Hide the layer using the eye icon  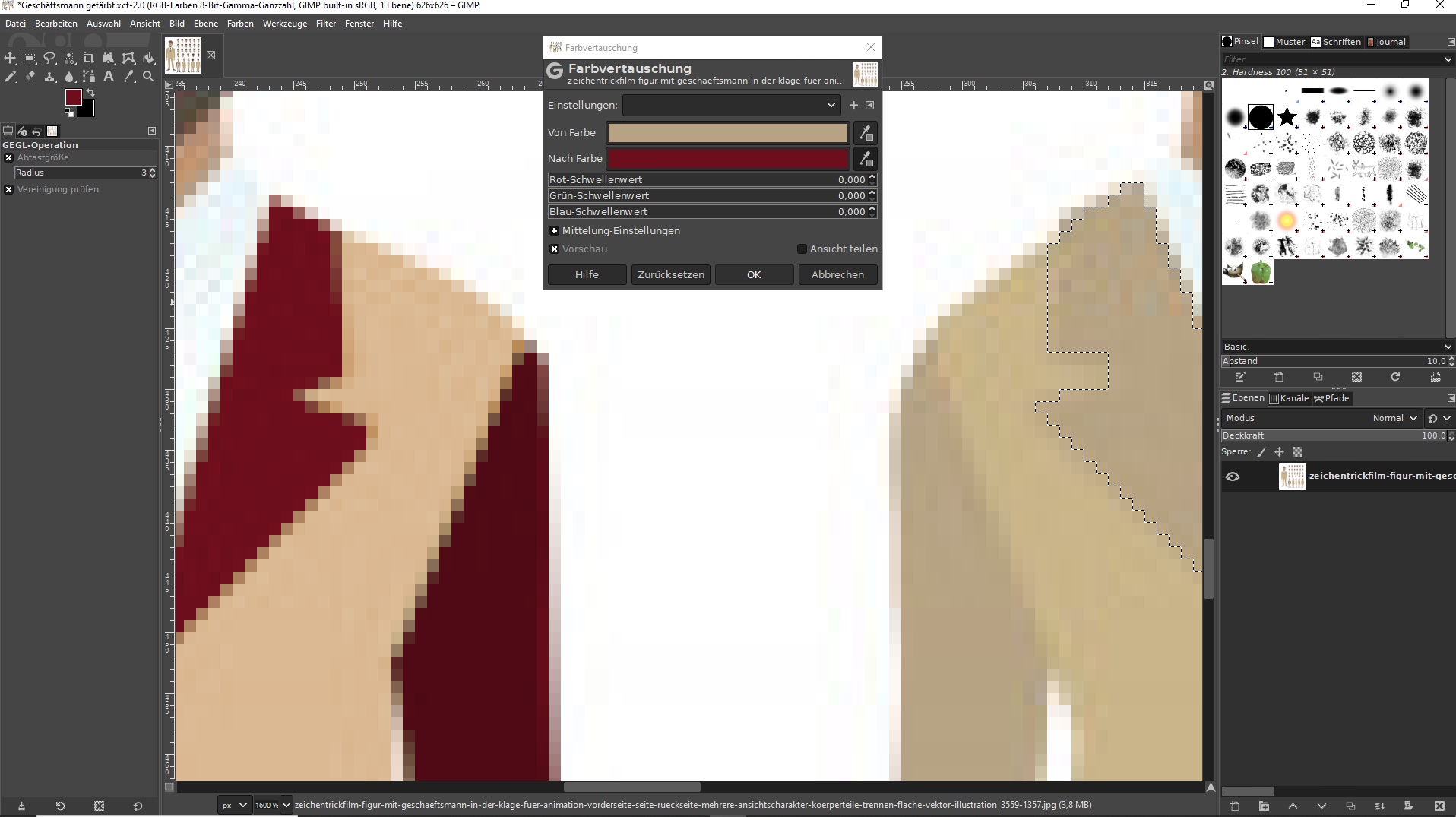1233,477
